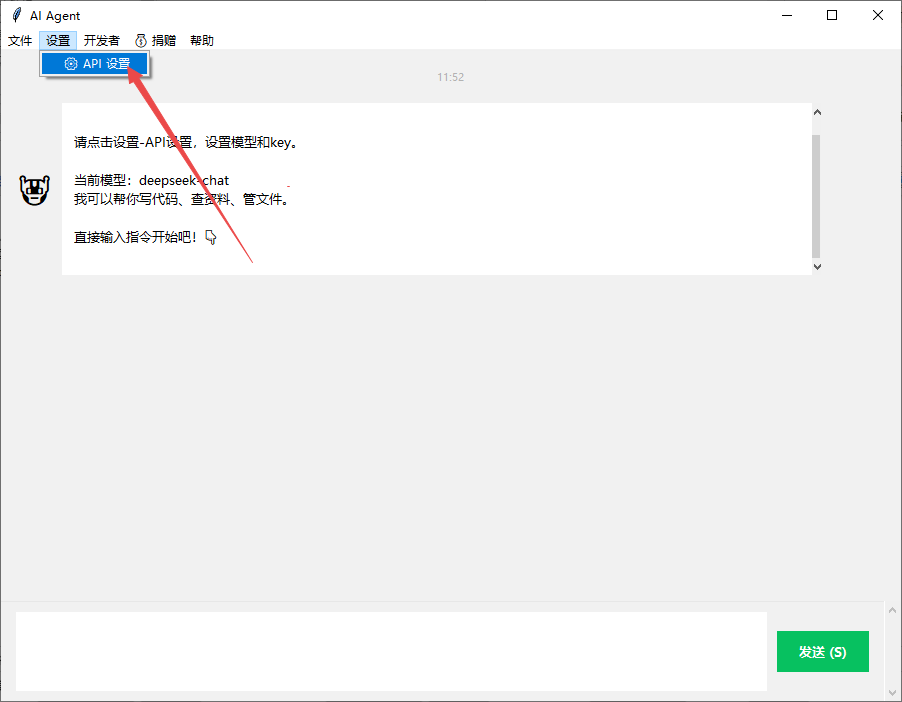The image size is (902, 702).
Task: Collapse the open 设置 menu
Action: click(58, 41)
